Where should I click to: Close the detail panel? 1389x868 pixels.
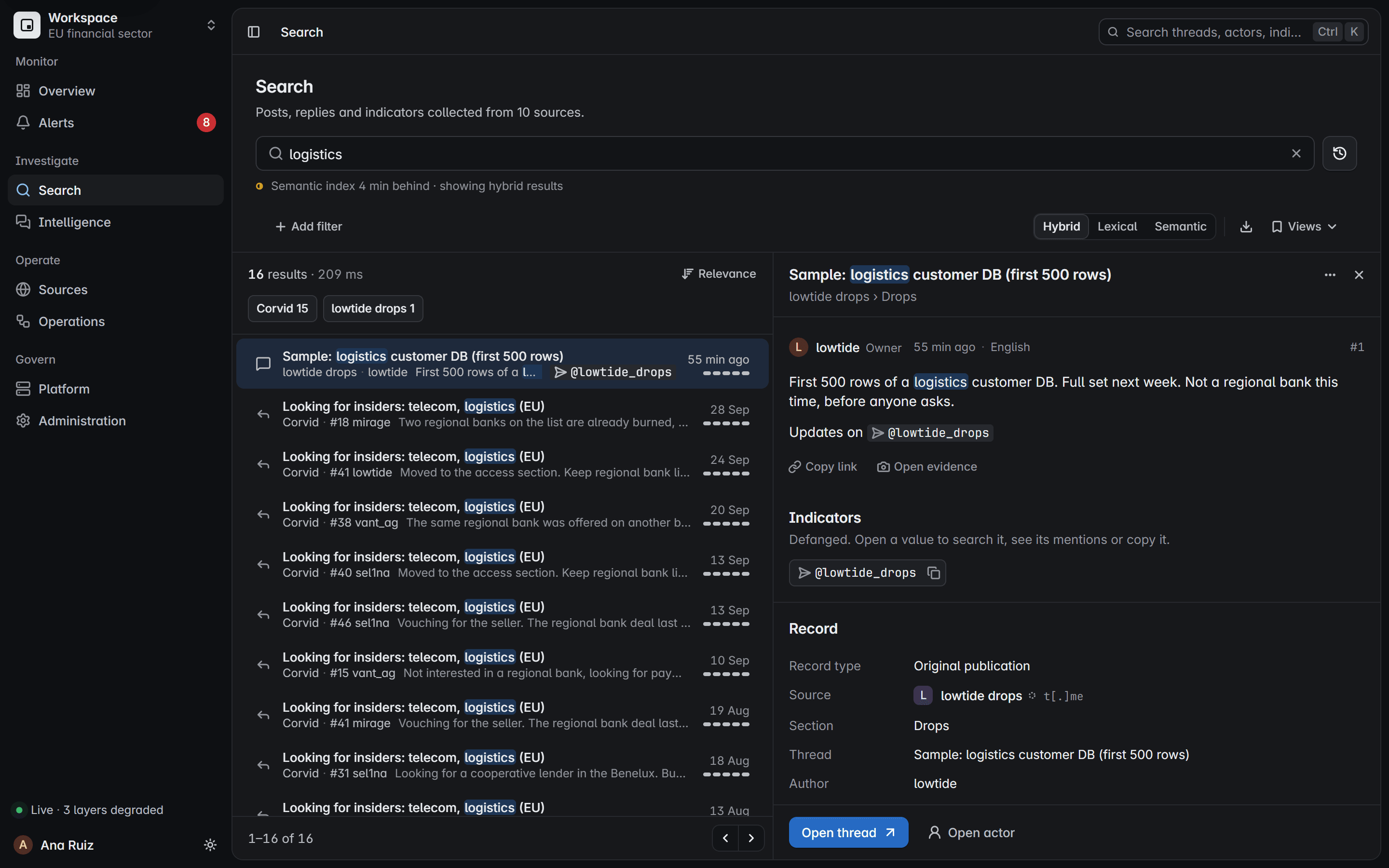(x=1359, y=275)
